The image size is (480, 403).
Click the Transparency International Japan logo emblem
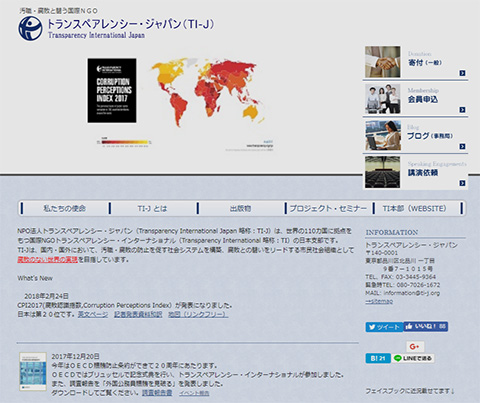tap(30, 28)
